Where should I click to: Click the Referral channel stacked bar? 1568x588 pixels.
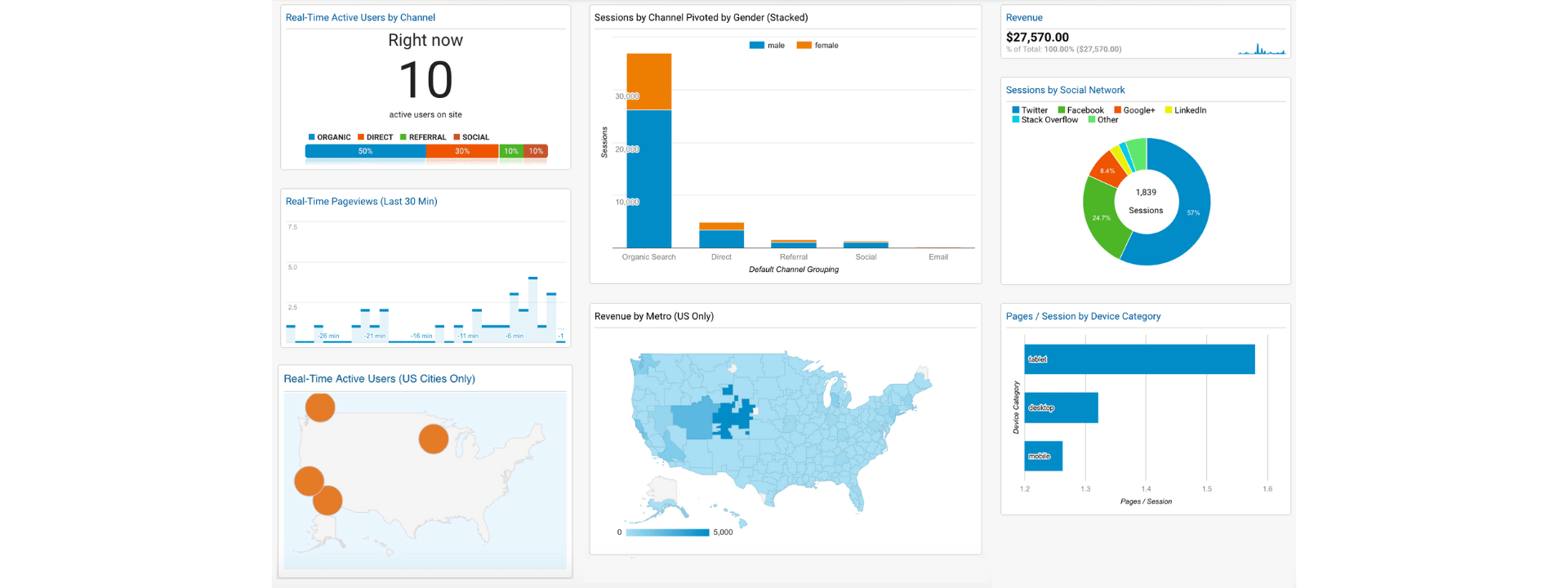(x=794, y=244)
